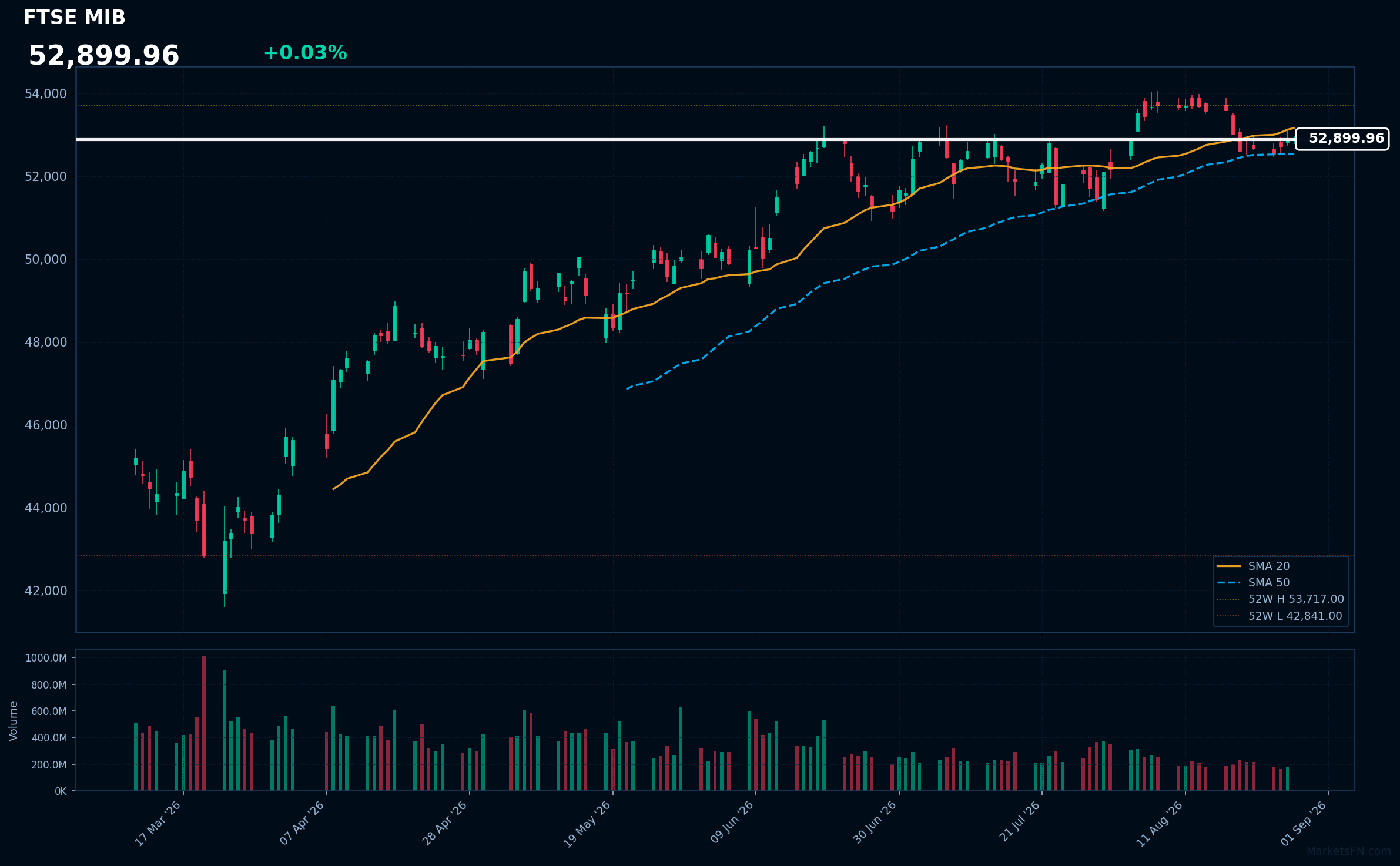
Task: Select the large headline price 52,899.96 under the title
Action: pos(104,56)
